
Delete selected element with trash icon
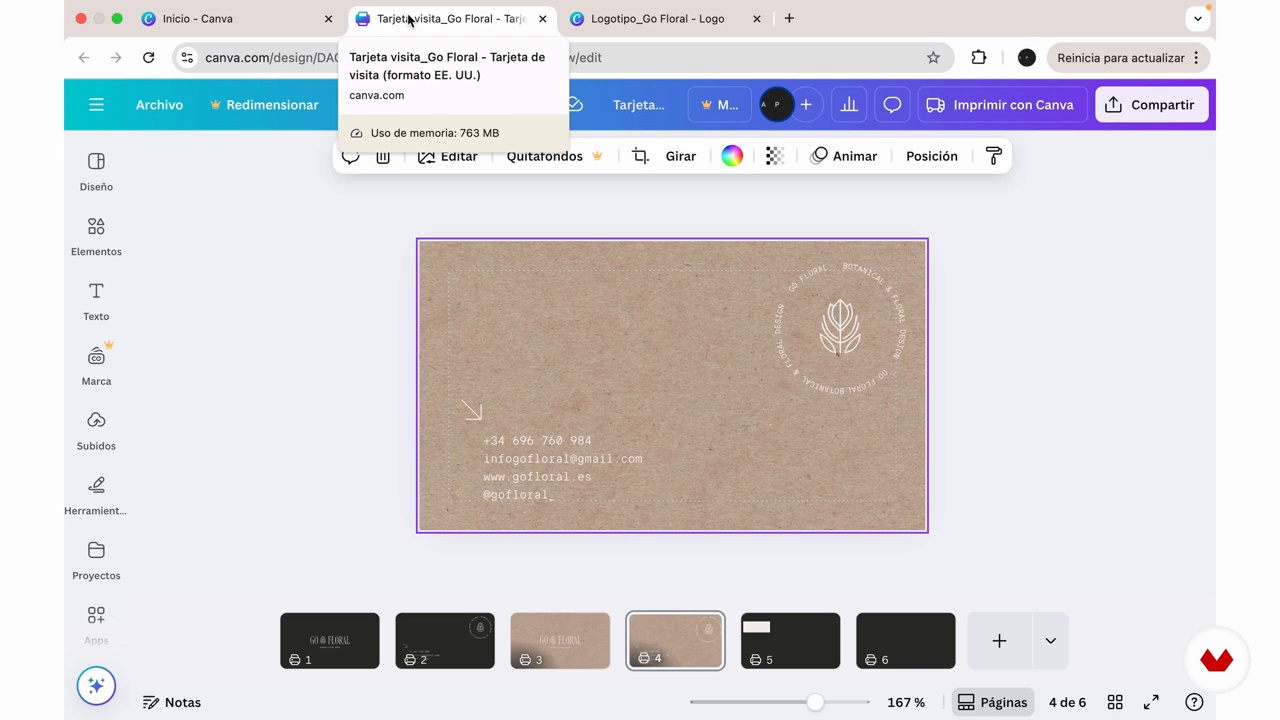pyautogui.click(x=383, y=157)
